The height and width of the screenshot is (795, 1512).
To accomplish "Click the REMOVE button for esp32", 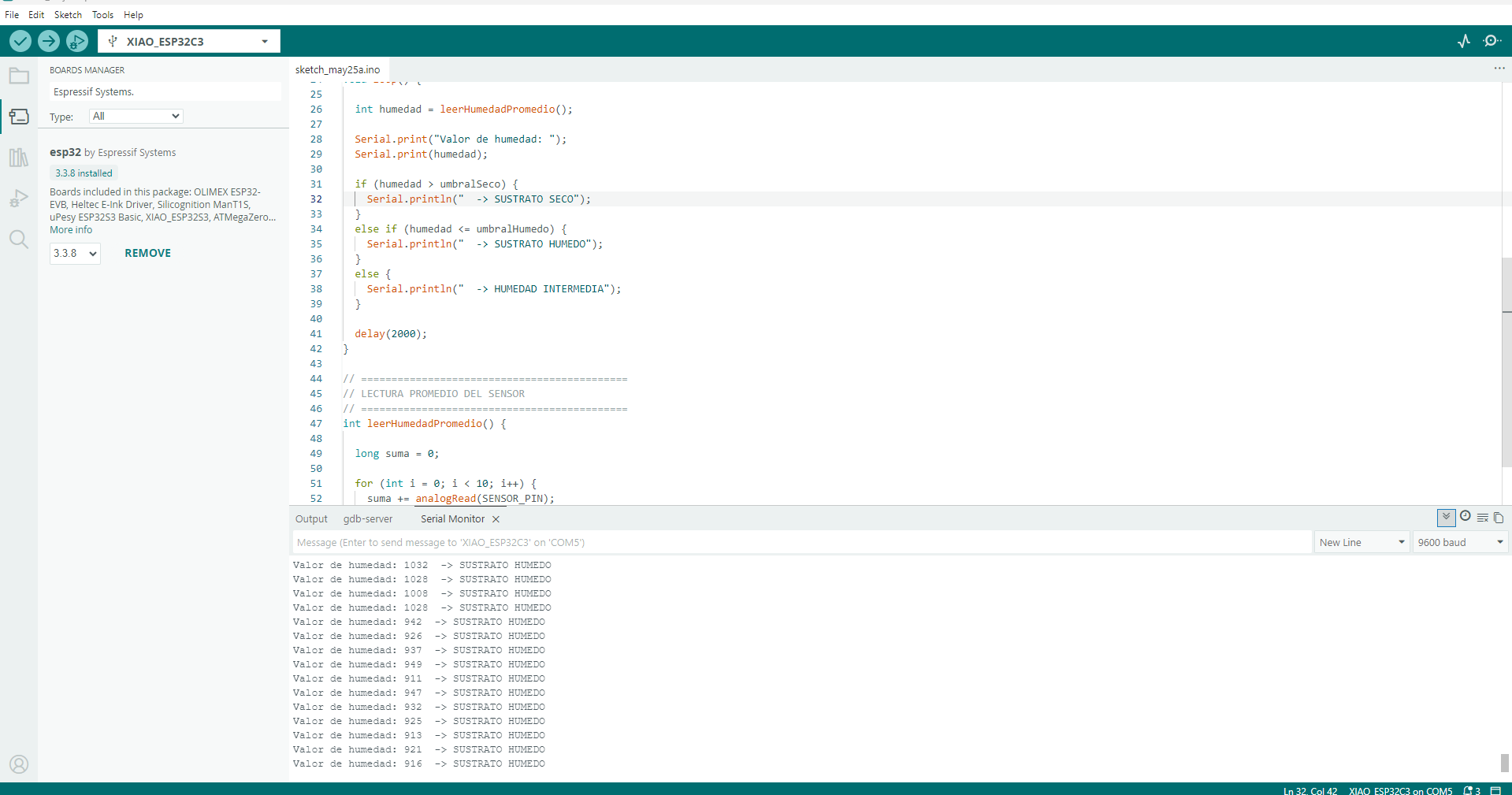I will (147, 253).
